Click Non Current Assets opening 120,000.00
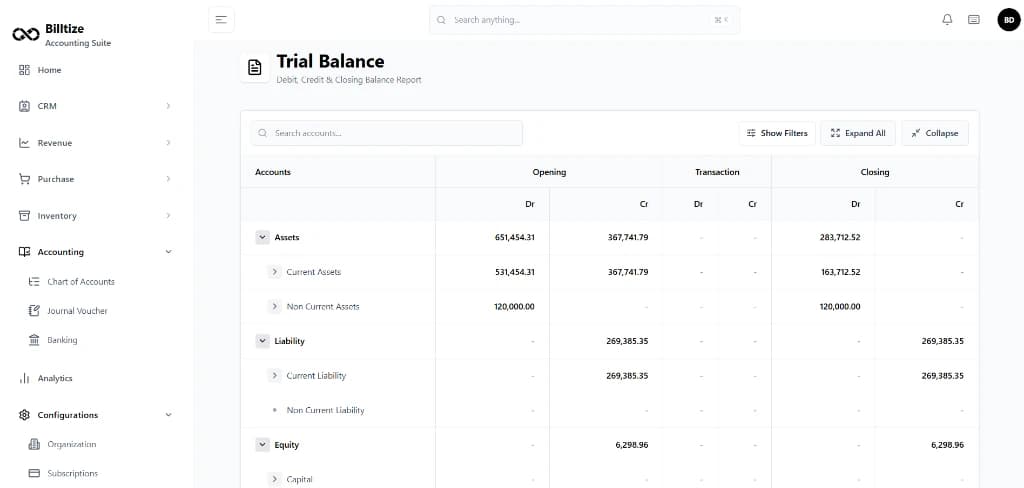 click(x=515, y=306)
